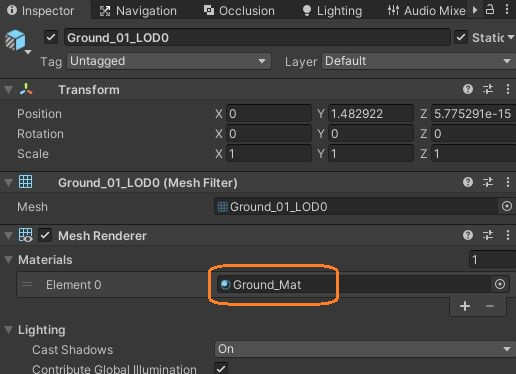Open the Inspector tab kebab menu
The width and height of the screenshot is (516, 374).
coord(507,10)
